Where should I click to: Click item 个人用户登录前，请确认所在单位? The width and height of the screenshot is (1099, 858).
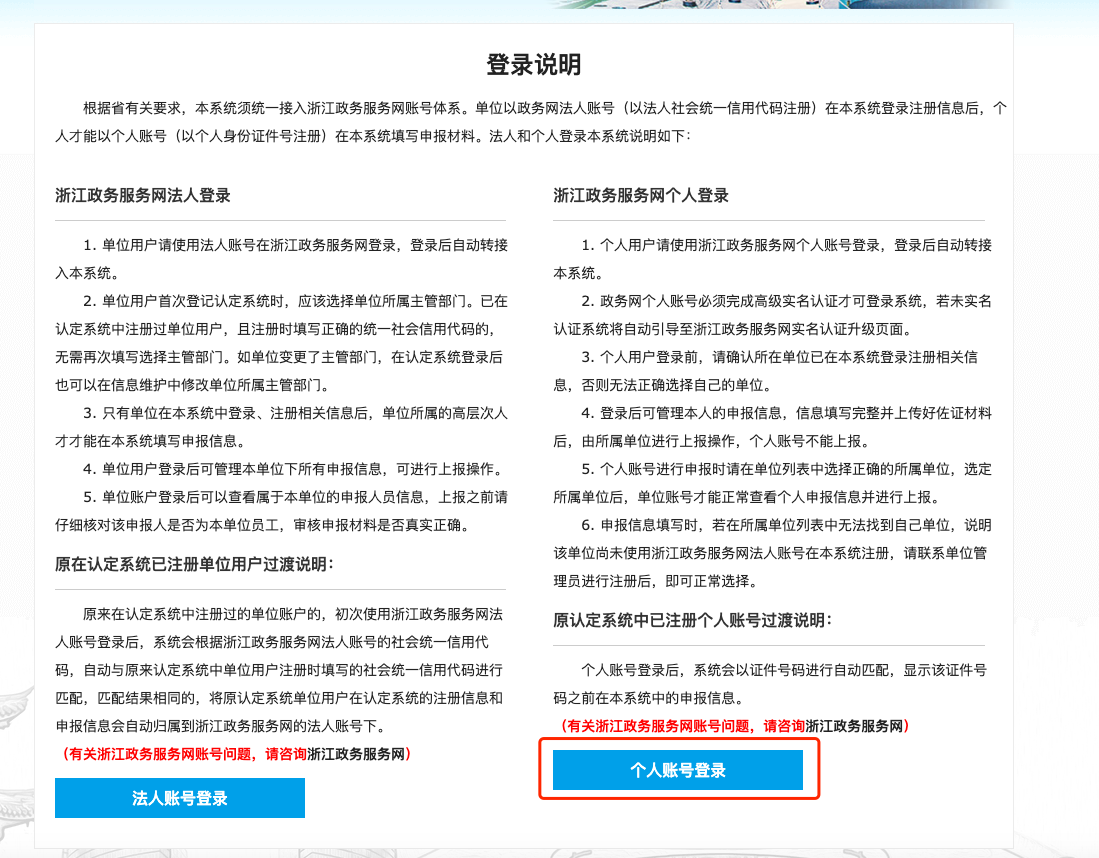click(x=765, y=371)
